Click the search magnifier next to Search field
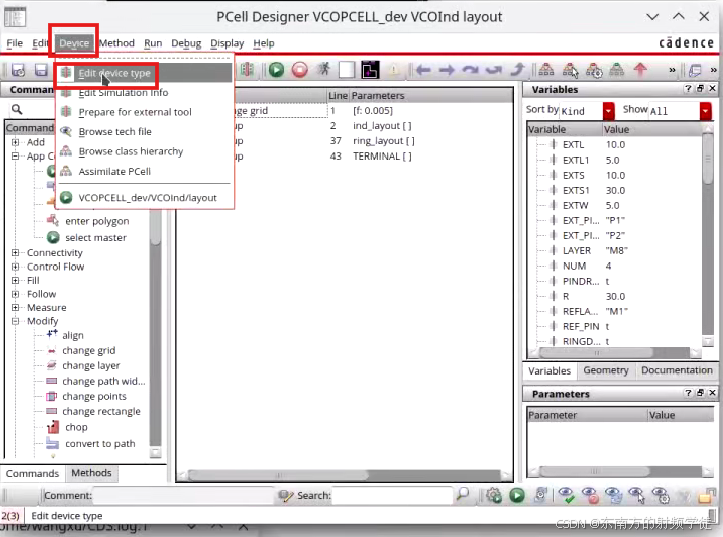Viewport: 723px width, 537px height. click(463, 494)
